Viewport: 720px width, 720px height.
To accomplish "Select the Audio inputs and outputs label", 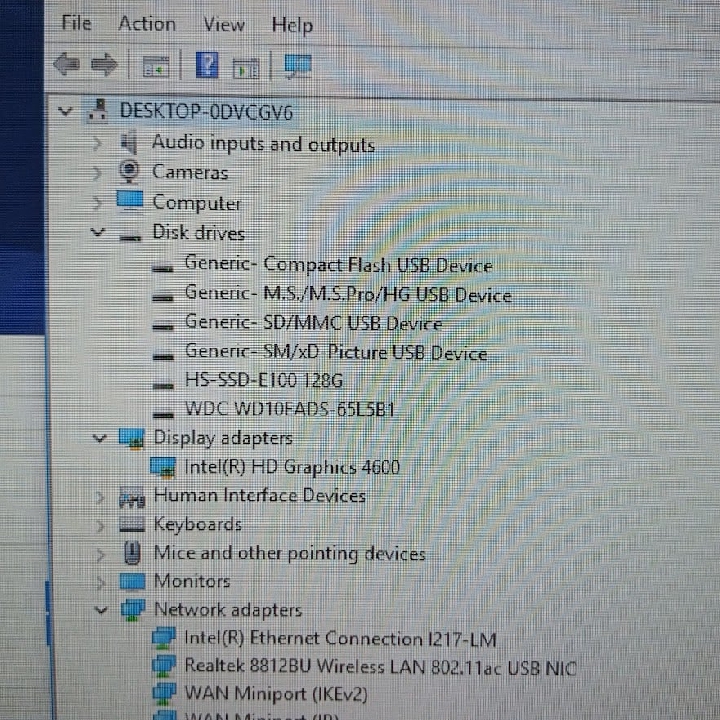I will (264, 144).
